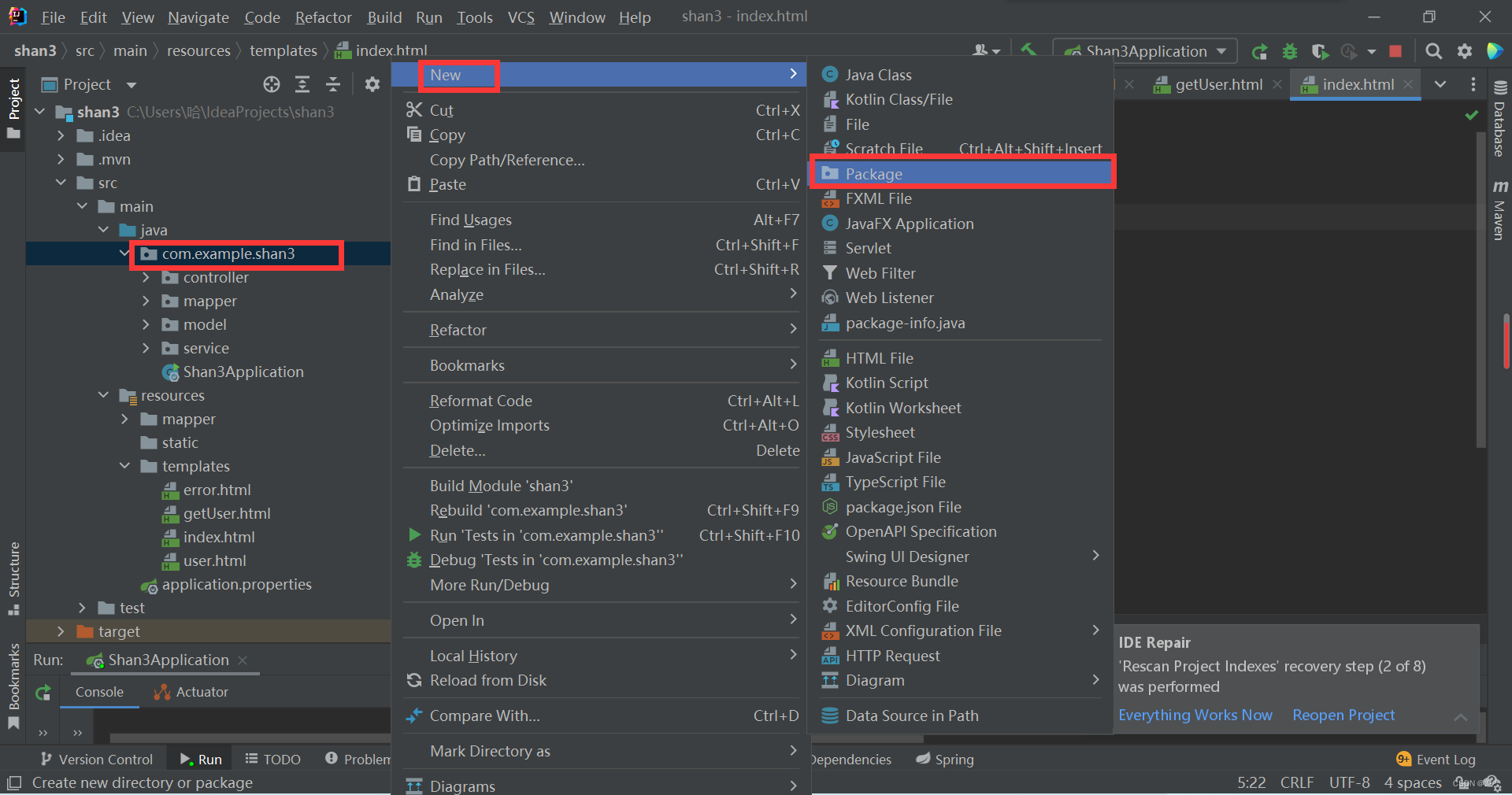This screenshot has width=1512, height=795.
Task: Click the Run button in bottom tool window bar
Action: pyautogui.click(x=202, y=759)
